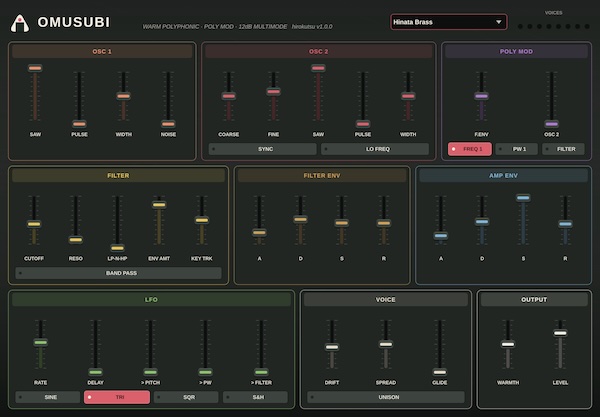The height and width of the screenshot is (417, 600).
Task: Click the Poly Mod OSC 2 slider handle
Action: (x=551, y=124)
